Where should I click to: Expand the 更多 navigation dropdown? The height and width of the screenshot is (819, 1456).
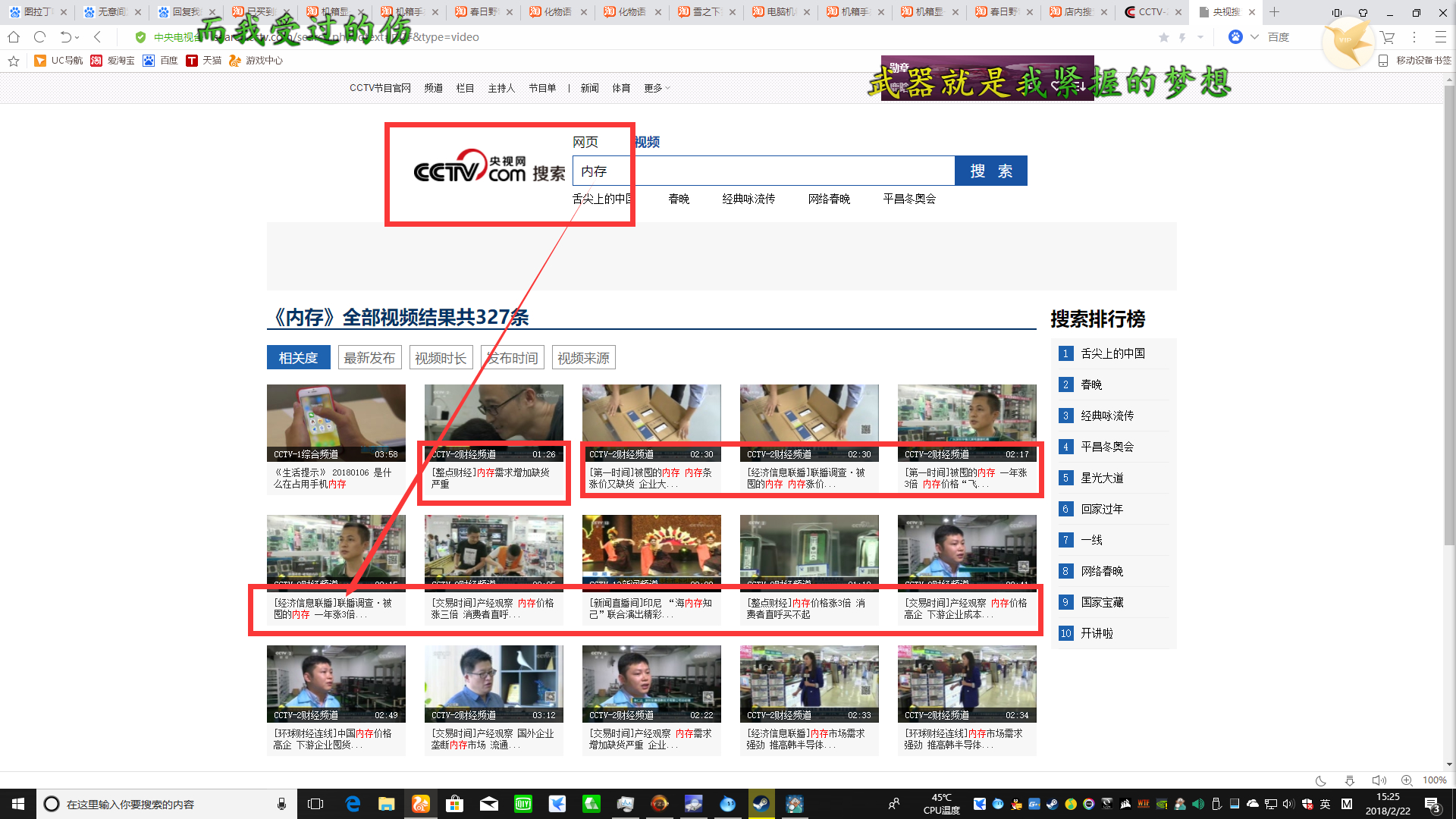(x=657, y=88)
